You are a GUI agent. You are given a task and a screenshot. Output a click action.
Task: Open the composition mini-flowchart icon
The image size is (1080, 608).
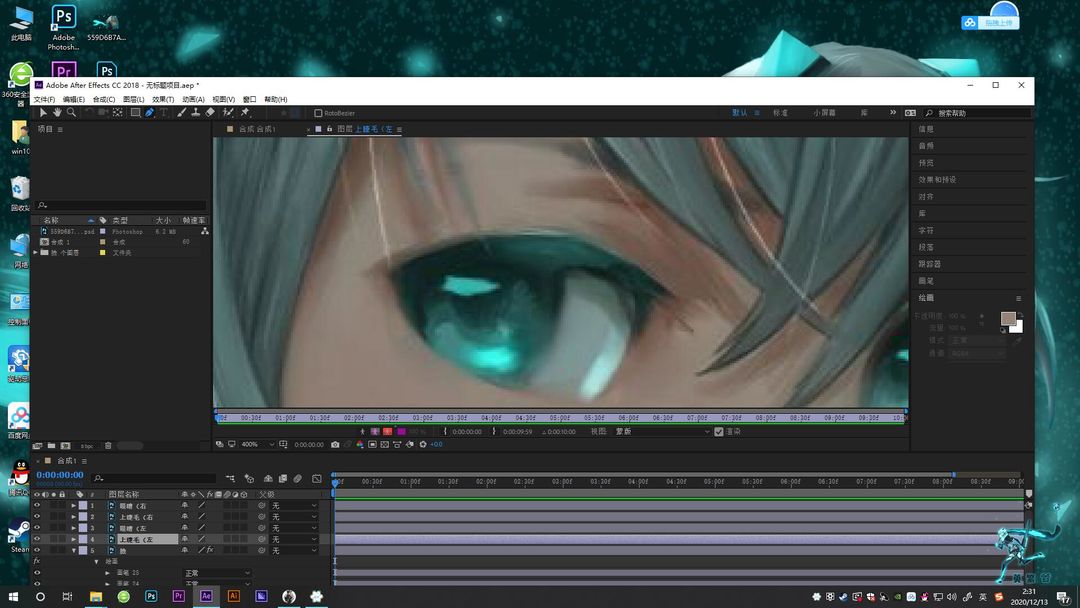(x=230, y=479)
